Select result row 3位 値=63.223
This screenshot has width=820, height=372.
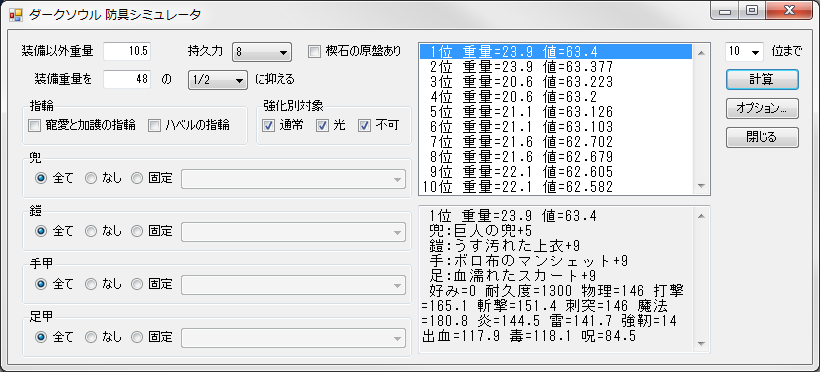[556, 82]
